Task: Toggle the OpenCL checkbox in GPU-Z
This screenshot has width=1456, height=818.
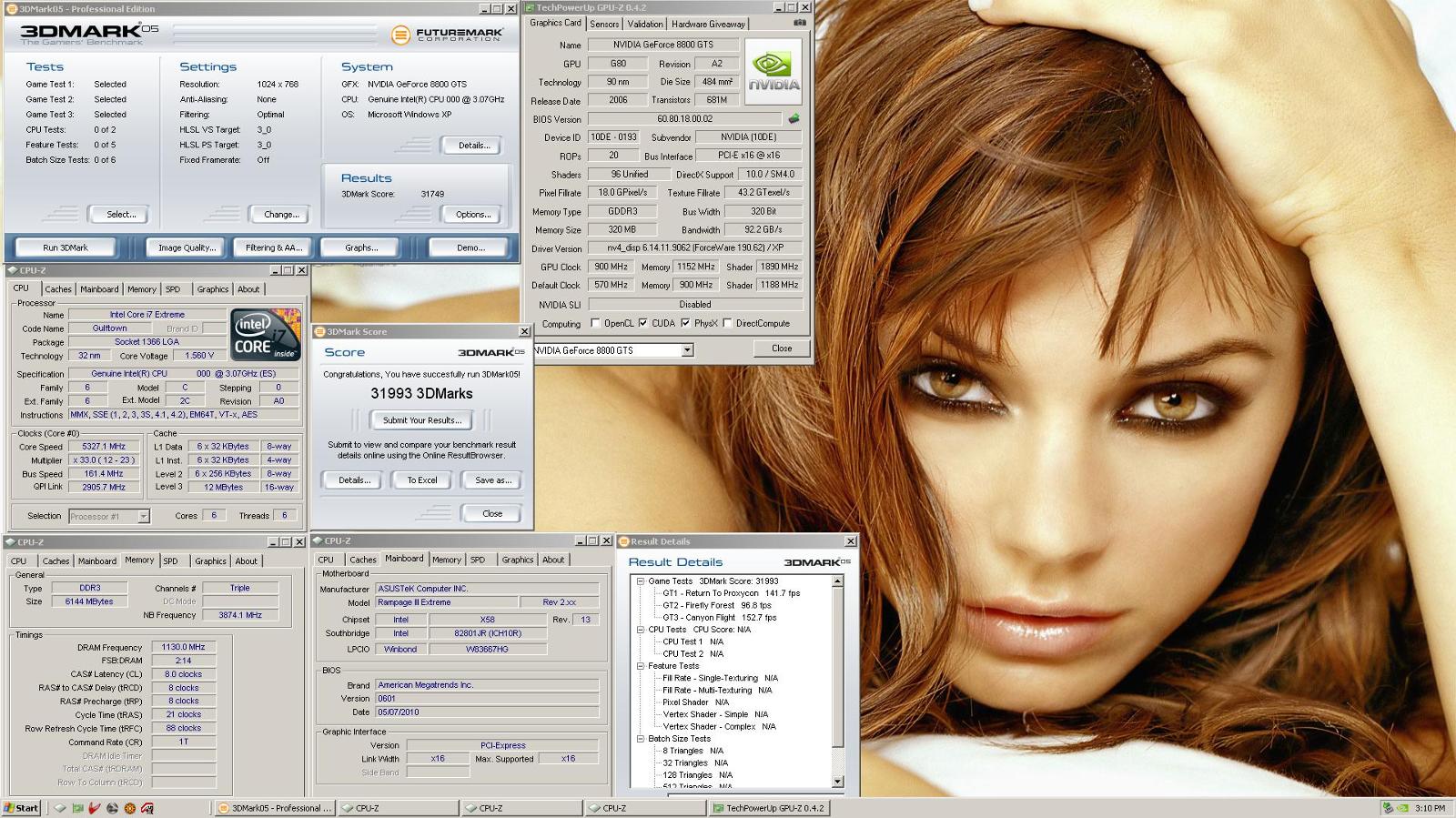Action: [x=596, y=323]
